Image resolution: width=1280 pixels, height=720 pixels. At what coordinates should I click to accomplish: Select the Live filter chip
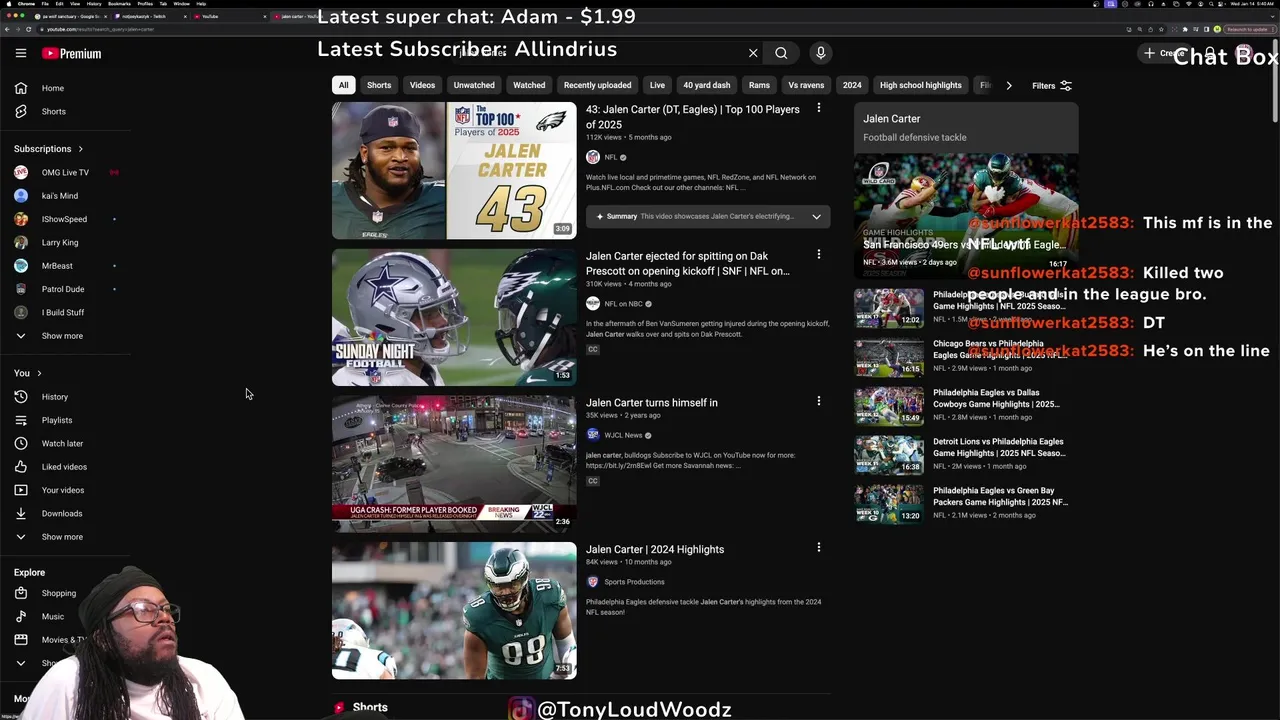657,86
